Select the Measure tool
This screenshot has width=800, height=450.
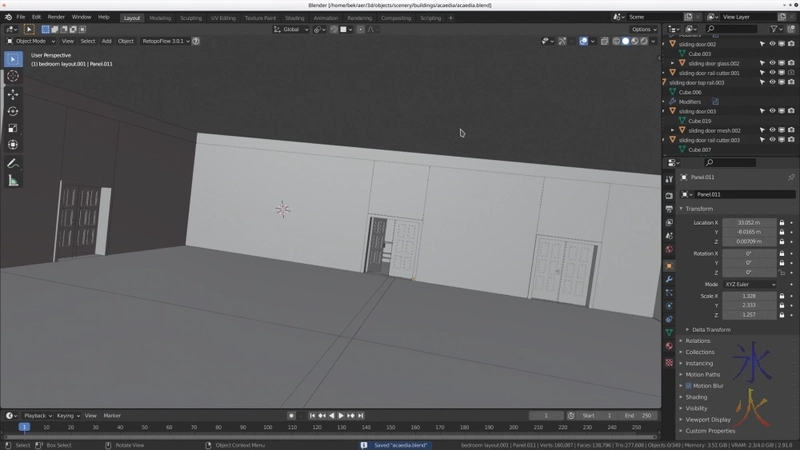(x=13, y=180)
